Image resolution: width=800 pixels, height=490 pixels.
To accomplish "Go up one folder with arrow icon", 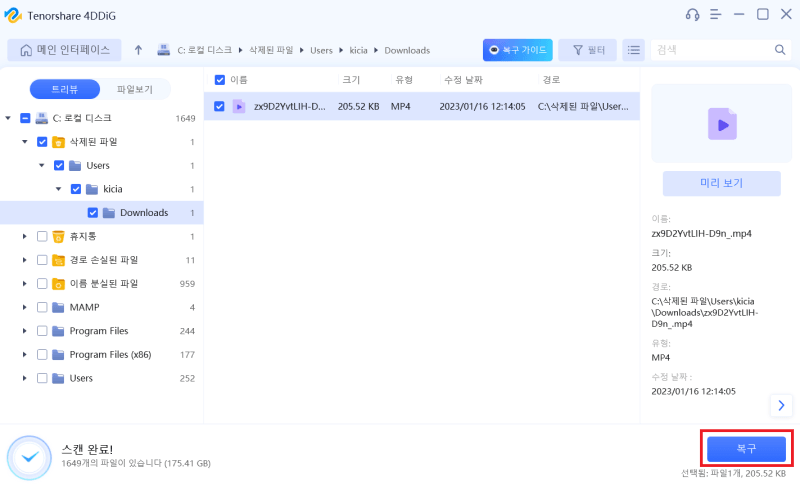I will 138,50.
